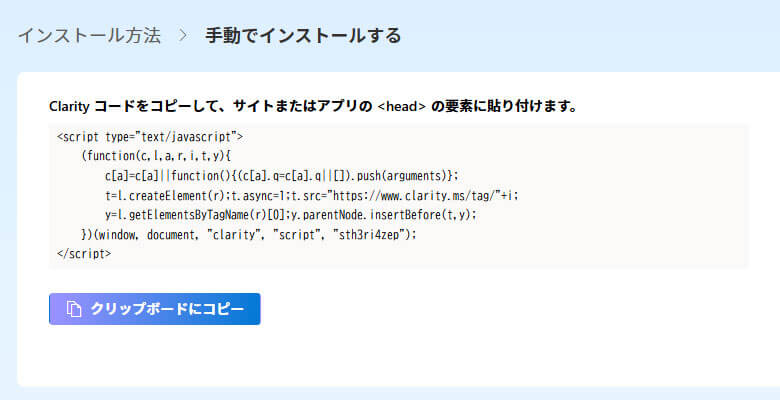Click the Clarity コードをコピーして instruction heading

(x=313, y=106)
